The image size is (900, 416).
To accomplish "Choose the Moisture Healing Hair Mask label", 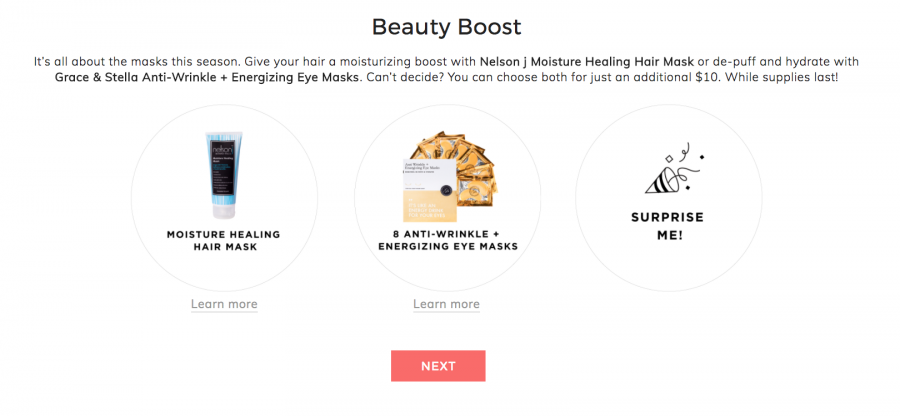I will pos(224,240).
